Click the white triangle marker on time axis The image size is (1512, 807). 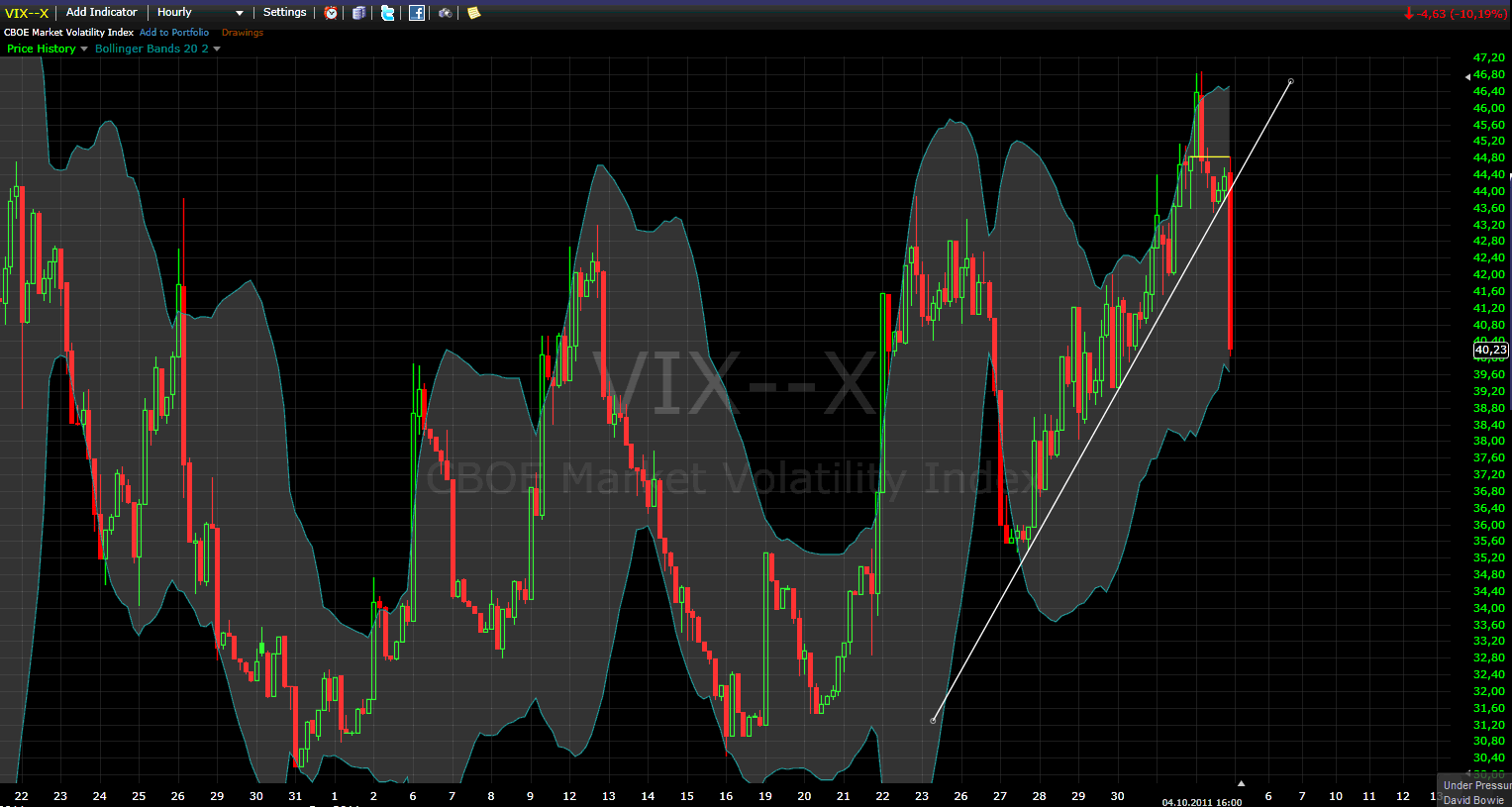point(1241,784)
